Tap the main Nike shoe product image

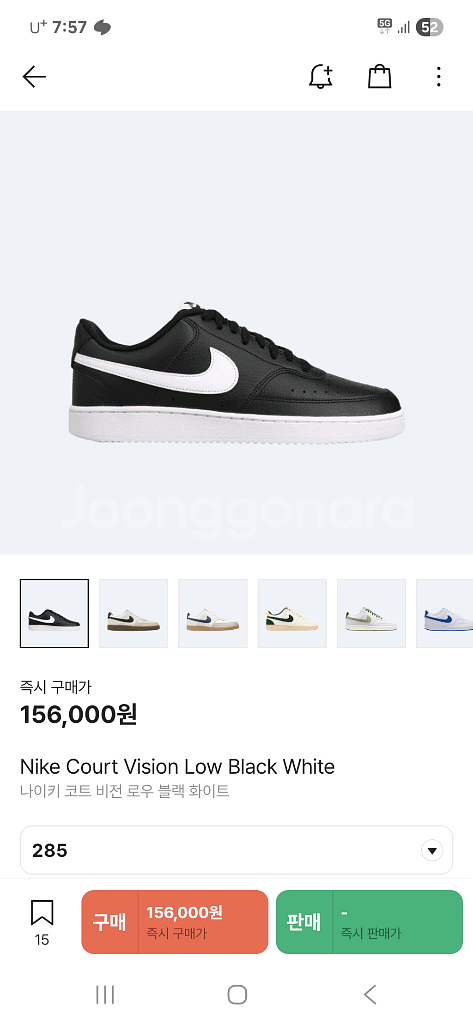pos(236,332)
